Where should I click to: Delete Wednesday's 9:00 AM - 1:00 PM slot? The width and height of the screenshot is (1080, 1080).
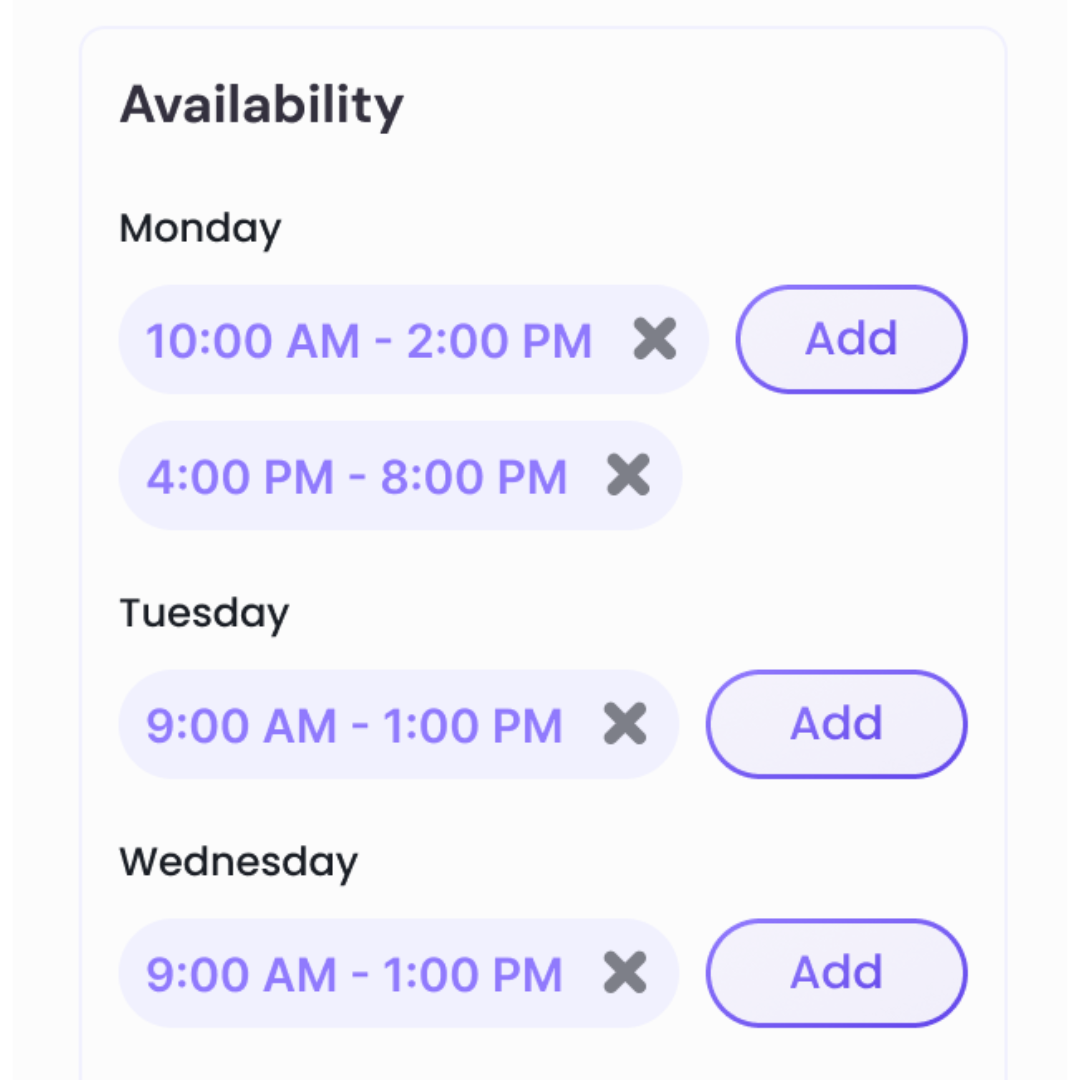coord(626,973)
